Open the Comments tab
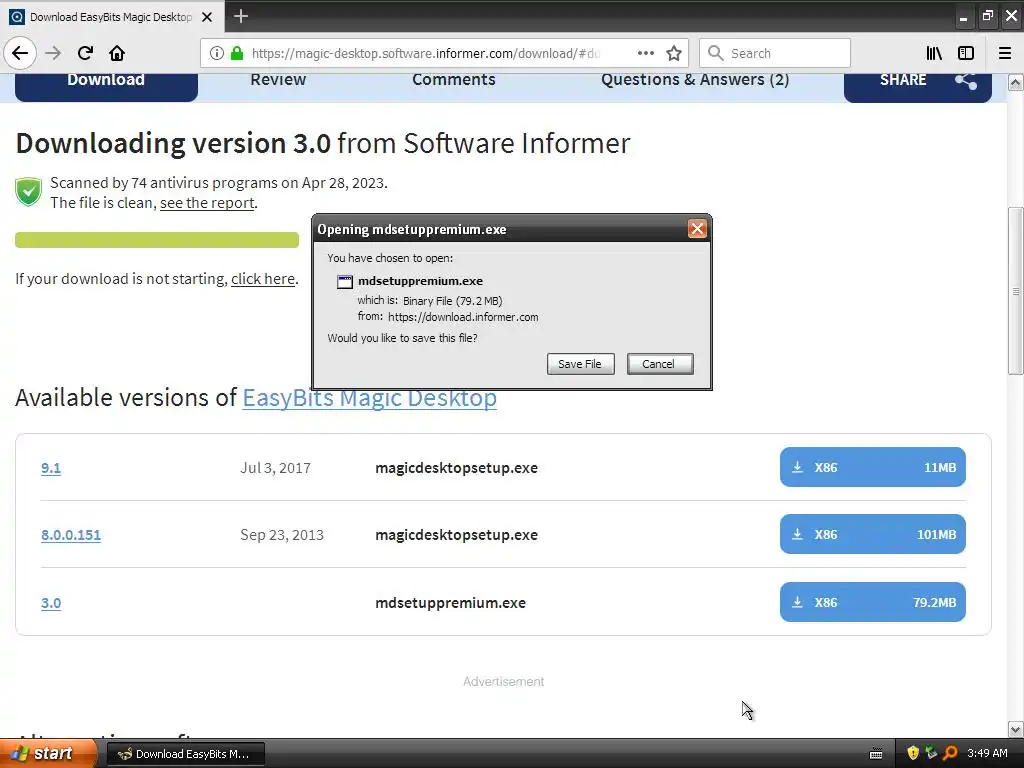Image resolution: width=1024 pixels, height=768 pixels. 454,80
